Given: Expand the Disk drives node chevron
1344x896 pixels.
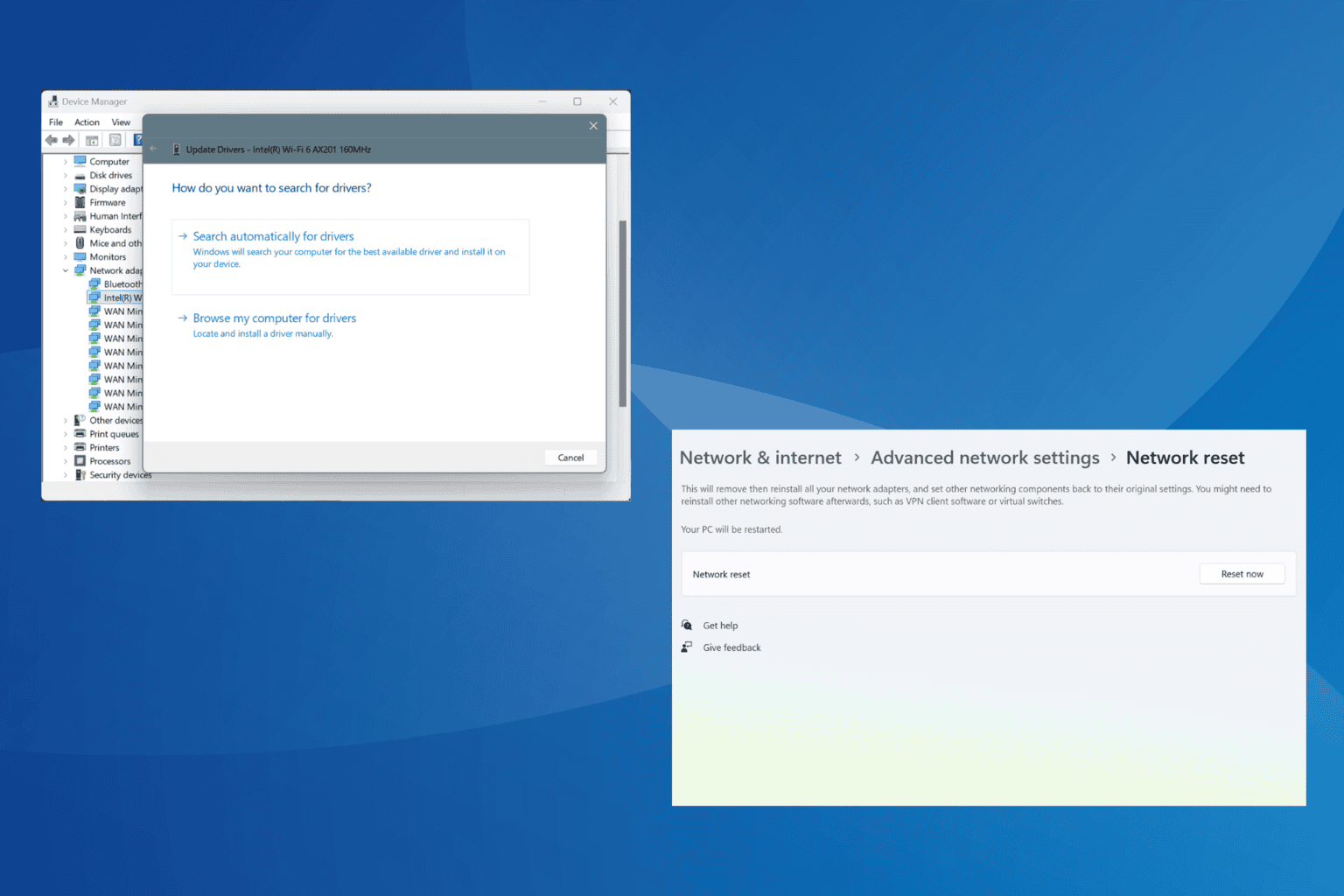Looking at the screenshot, I should pos(65,175).
